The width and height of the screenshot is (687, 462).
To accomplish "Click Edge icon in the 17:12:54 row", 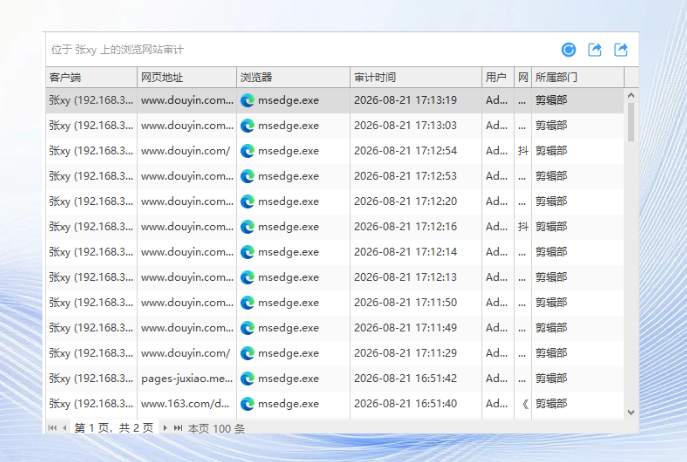I will [248, 151].
